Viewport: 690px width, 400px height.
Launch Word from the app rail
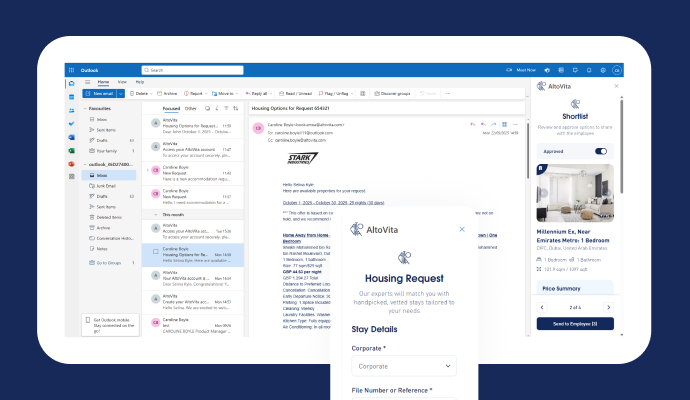point(71,137)
